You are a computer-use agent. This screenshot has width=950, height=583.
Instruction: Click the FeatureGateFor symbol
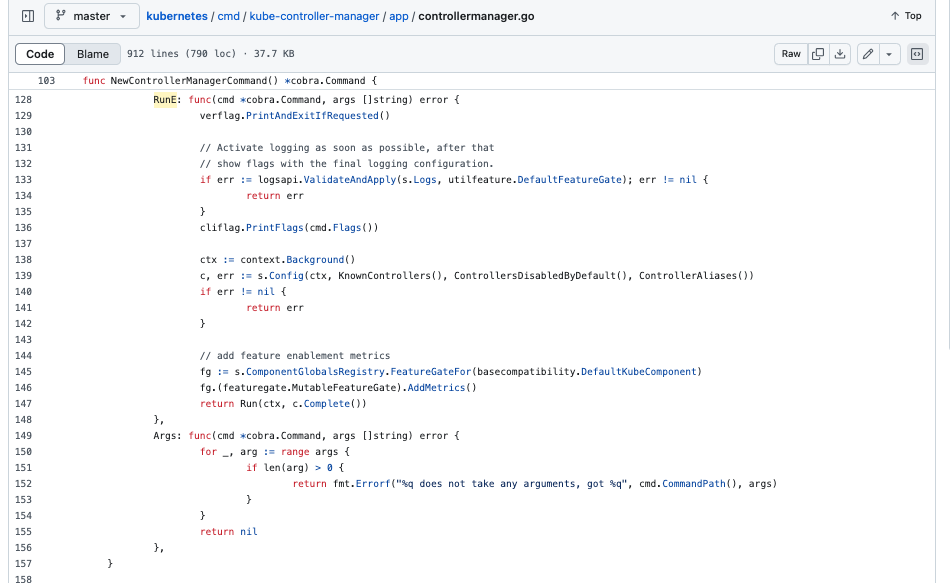(x=431, y=371)
